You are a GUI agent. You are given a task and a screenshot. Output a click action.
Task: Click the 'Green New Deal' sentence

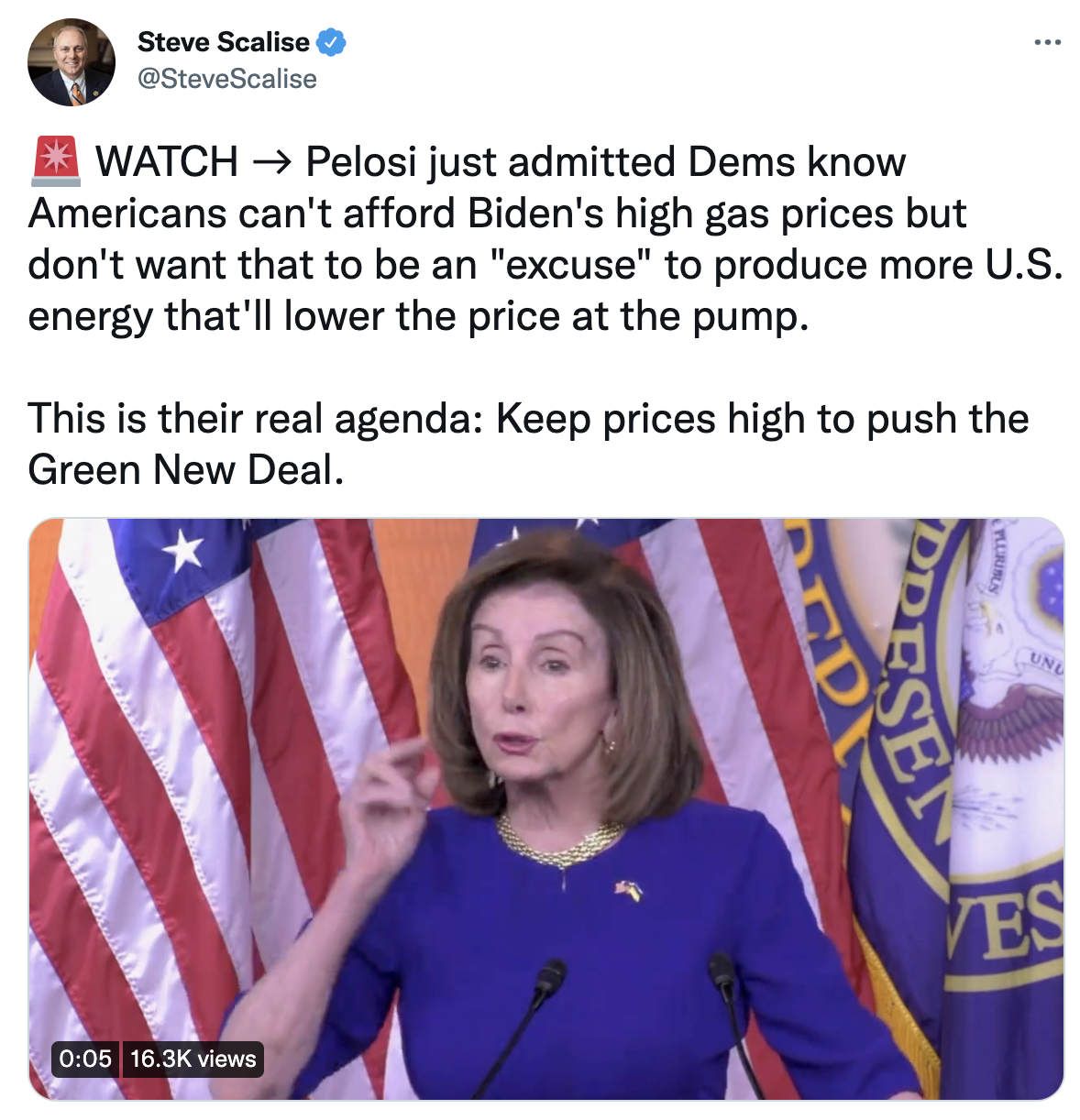coord(529,444)
